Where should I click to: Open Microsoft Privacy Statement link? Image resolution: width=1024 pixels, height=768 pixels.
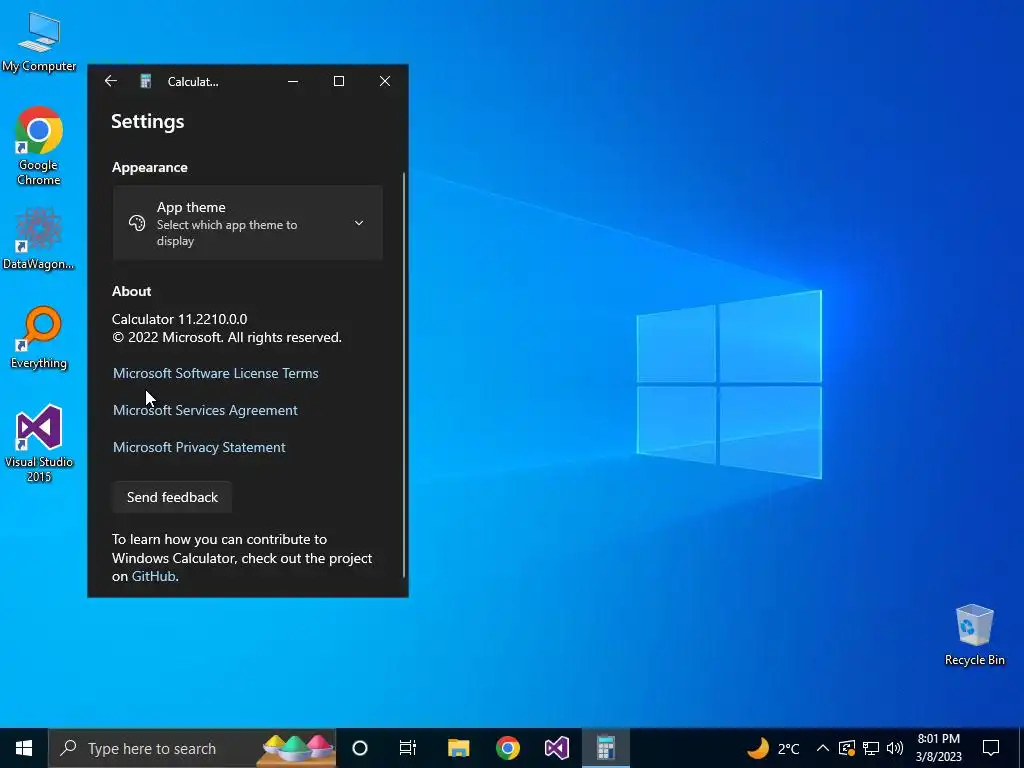[199, 447]
